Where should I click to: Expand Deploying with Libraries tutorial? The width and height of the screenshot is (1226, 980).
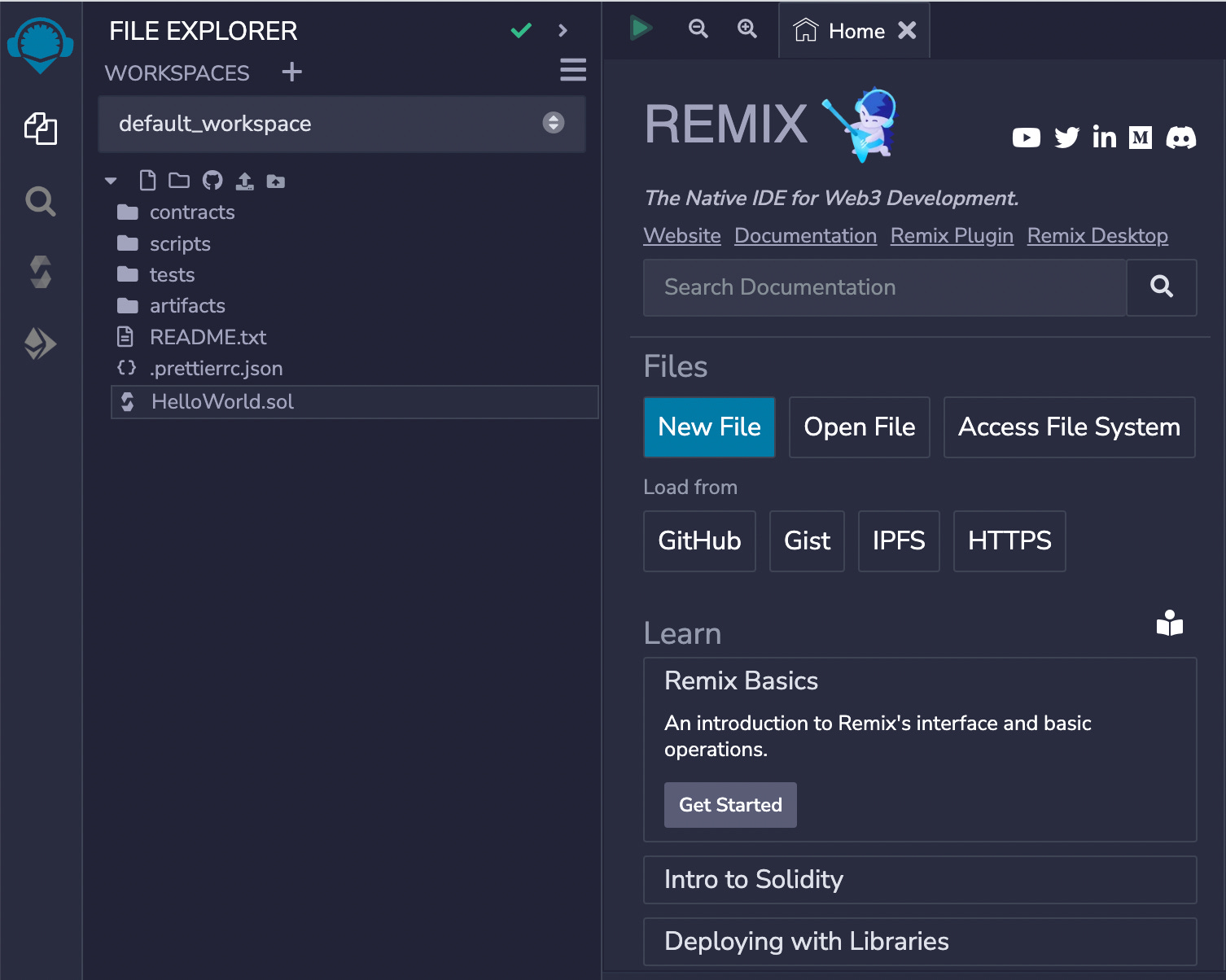pos(920,942)
